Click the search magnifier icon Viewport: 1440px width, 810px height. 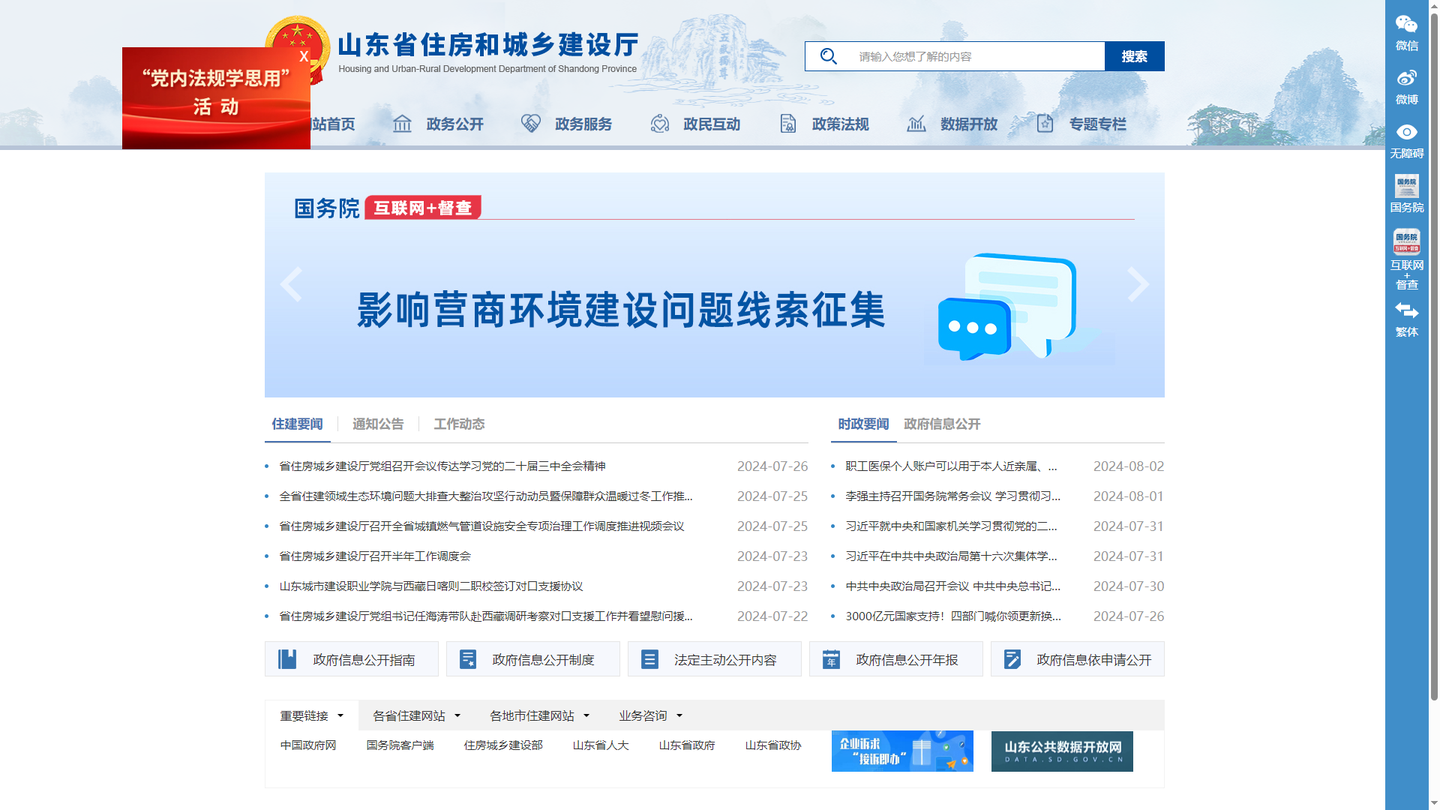click(x=828, y=56)
